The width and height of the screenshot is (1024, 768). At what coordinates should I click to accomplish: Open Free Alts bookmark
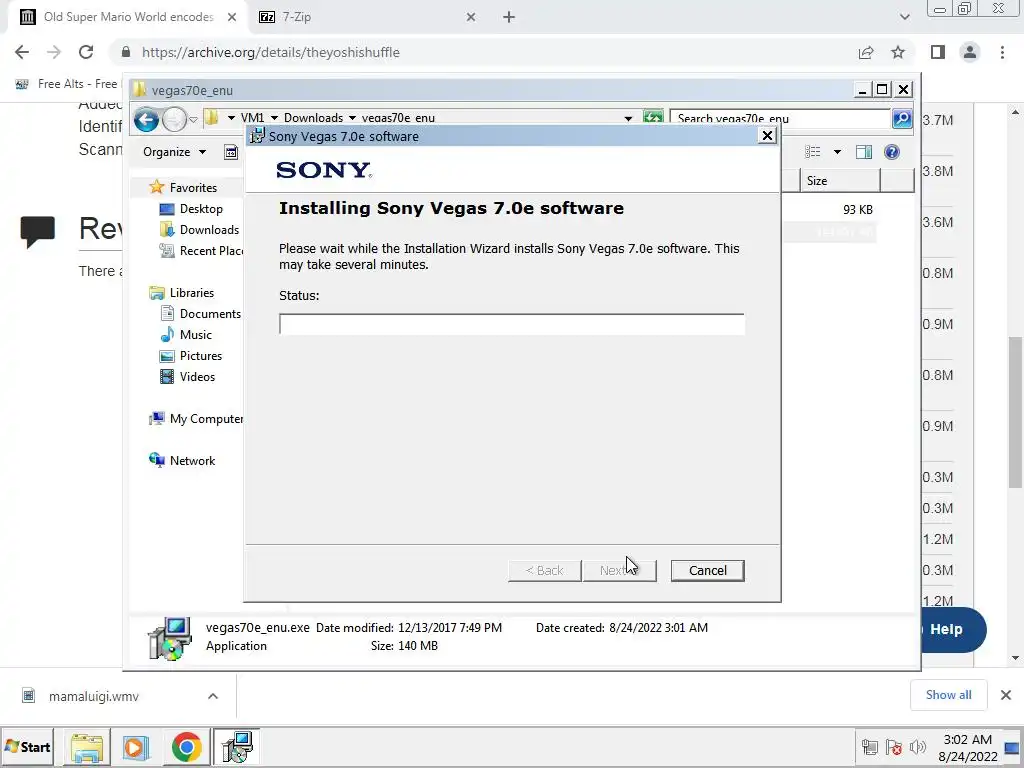click(66, 84)
